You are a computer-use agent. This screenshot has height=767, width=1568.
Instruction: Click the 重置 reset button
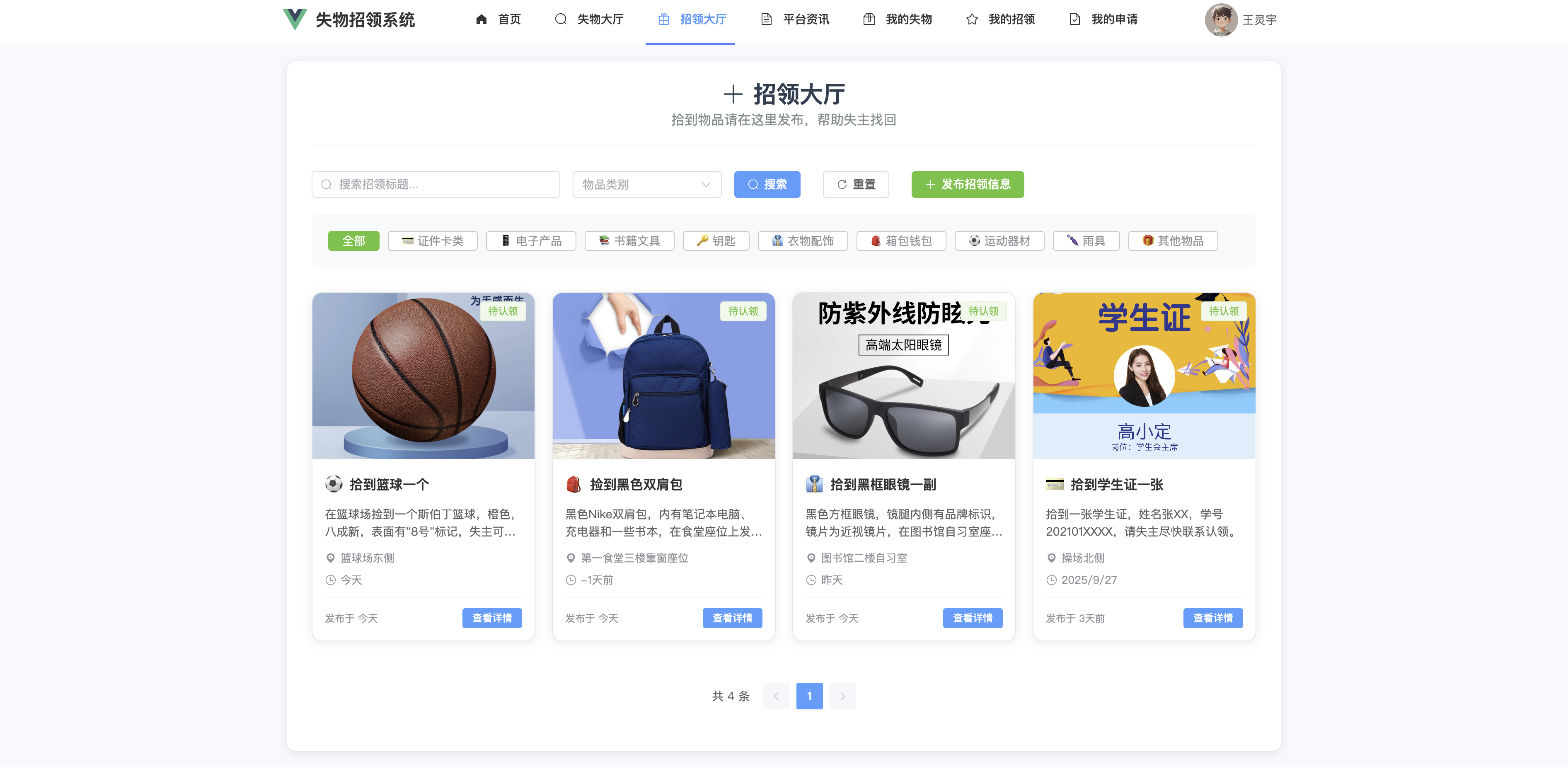[x=855, y=184]
